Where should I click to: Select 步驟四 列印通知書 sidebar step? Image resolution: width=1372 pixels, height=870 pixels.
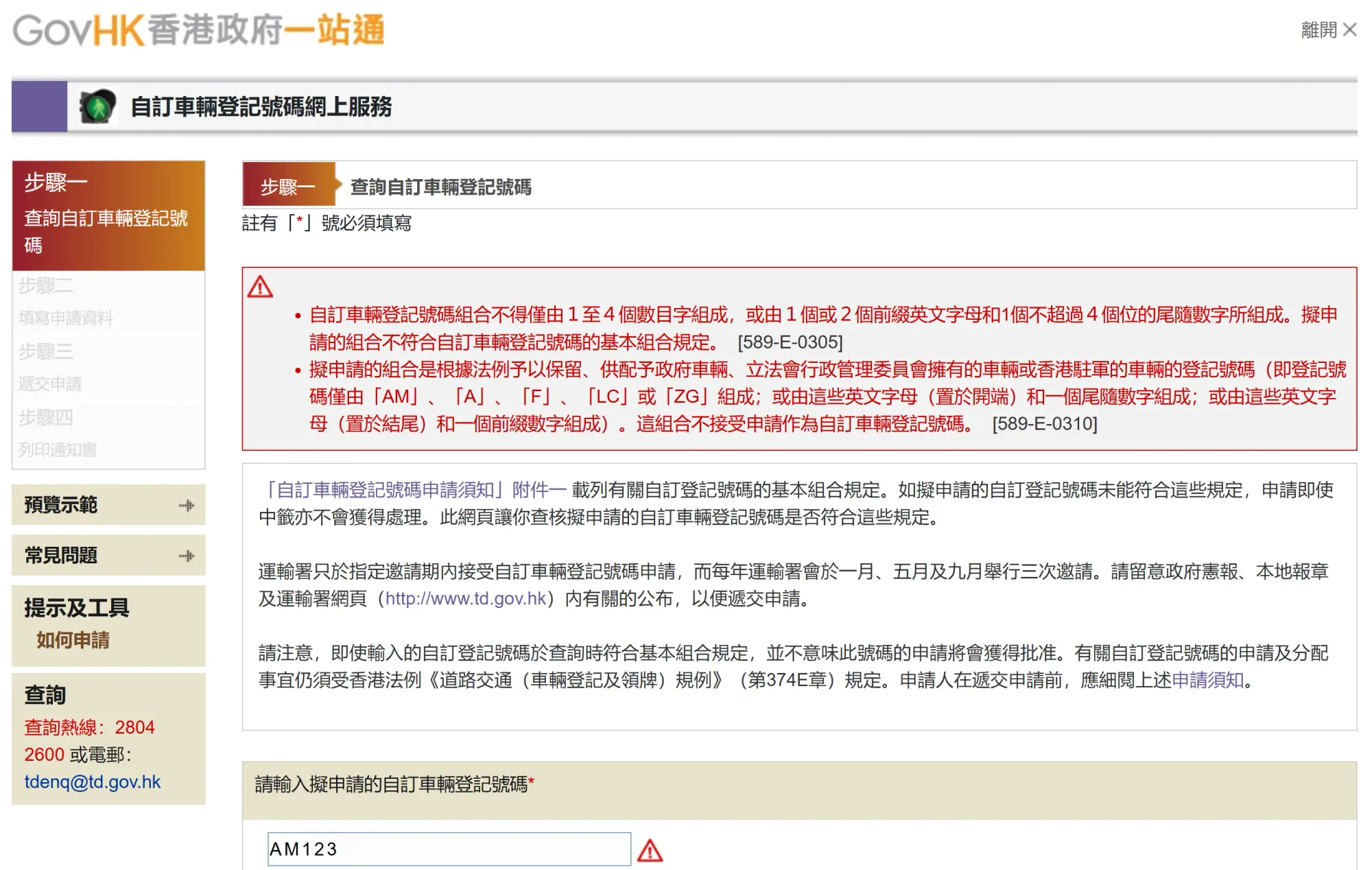(x=58, y=434)
